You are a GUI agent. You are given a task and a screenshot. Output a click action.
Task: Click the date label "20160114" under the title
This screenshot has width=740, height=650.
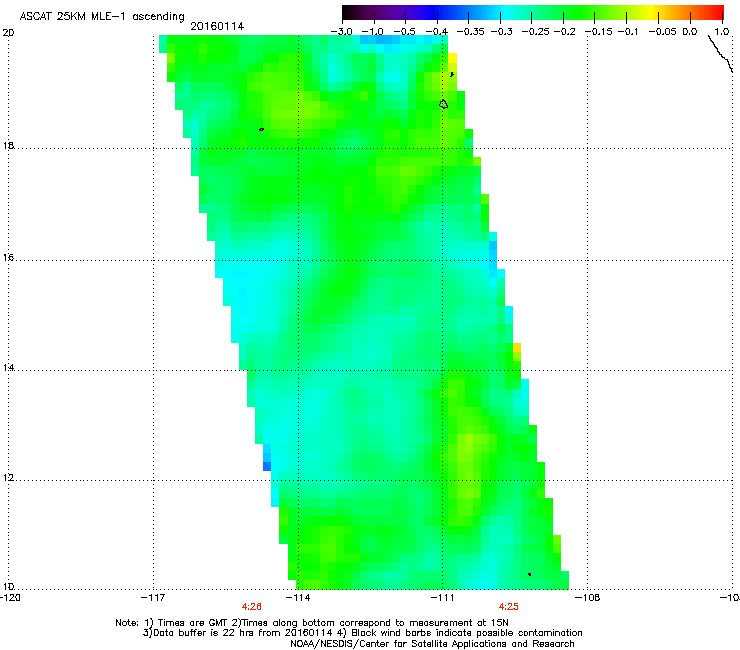tap(217, 26)
